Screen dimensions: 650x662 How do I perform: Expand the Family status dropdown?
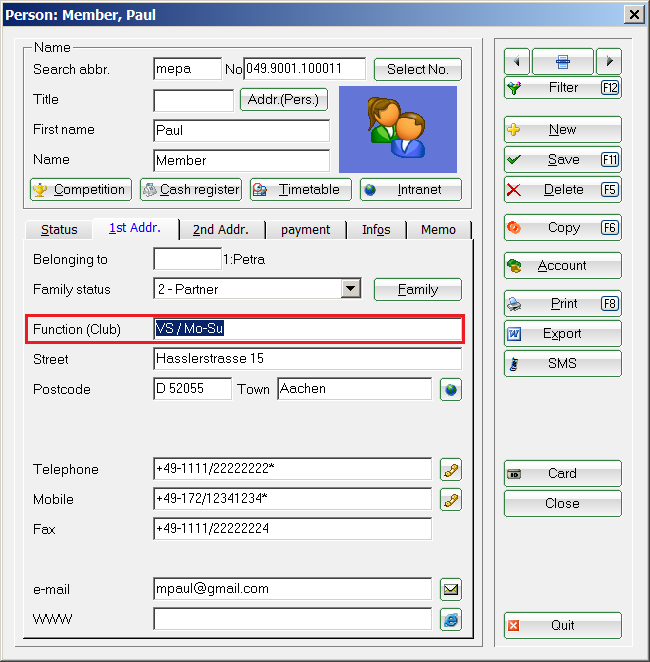pyautogui.click(x=351, y=289)
